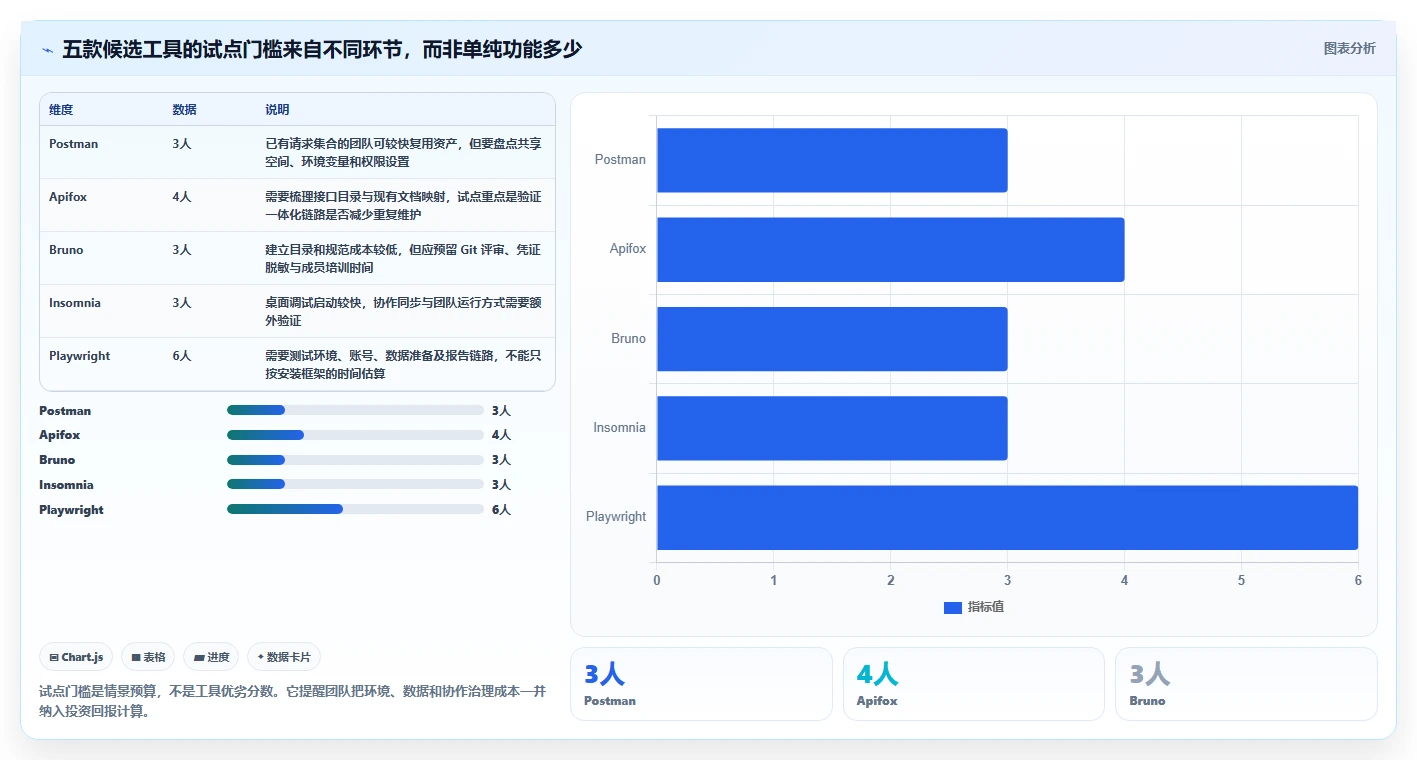Viewport: 1417px width, 760px height.
Task: Click the Playwright label in progress list
Action: pos(71,510)
